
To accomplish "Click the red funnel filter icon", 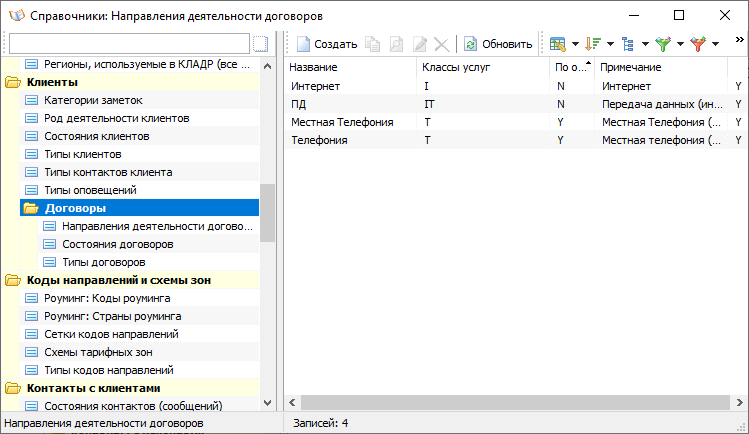I will pyautogui.click(x=698, y=44).
